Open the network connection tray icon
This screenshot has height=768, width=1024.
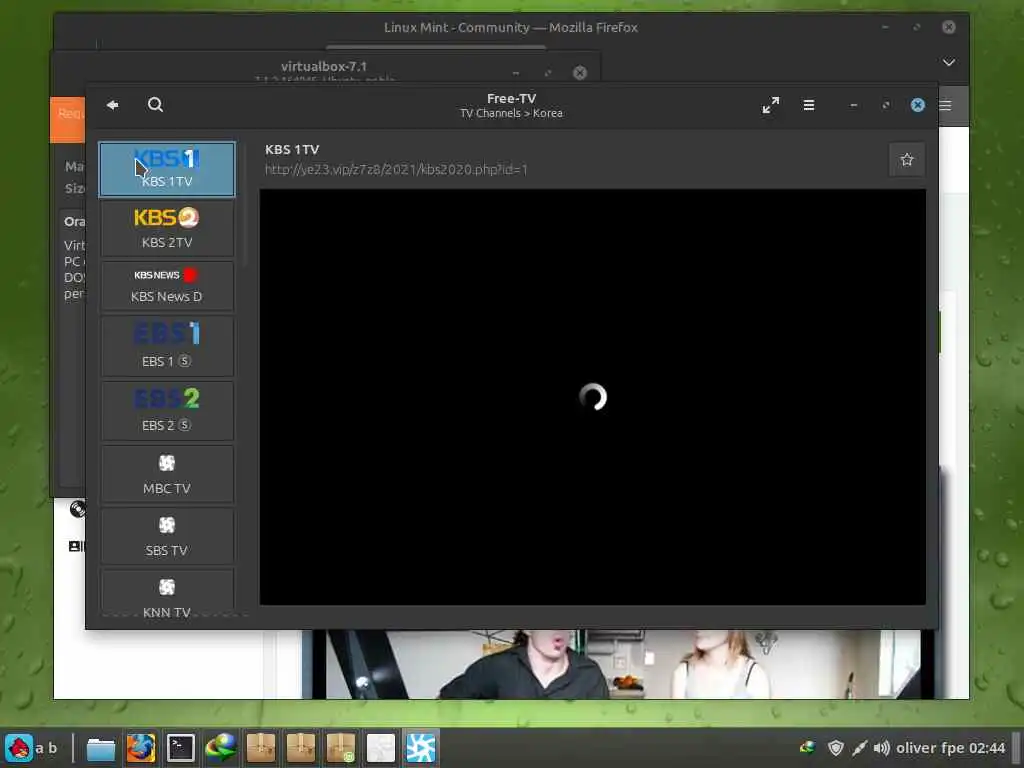coord(859,748)
